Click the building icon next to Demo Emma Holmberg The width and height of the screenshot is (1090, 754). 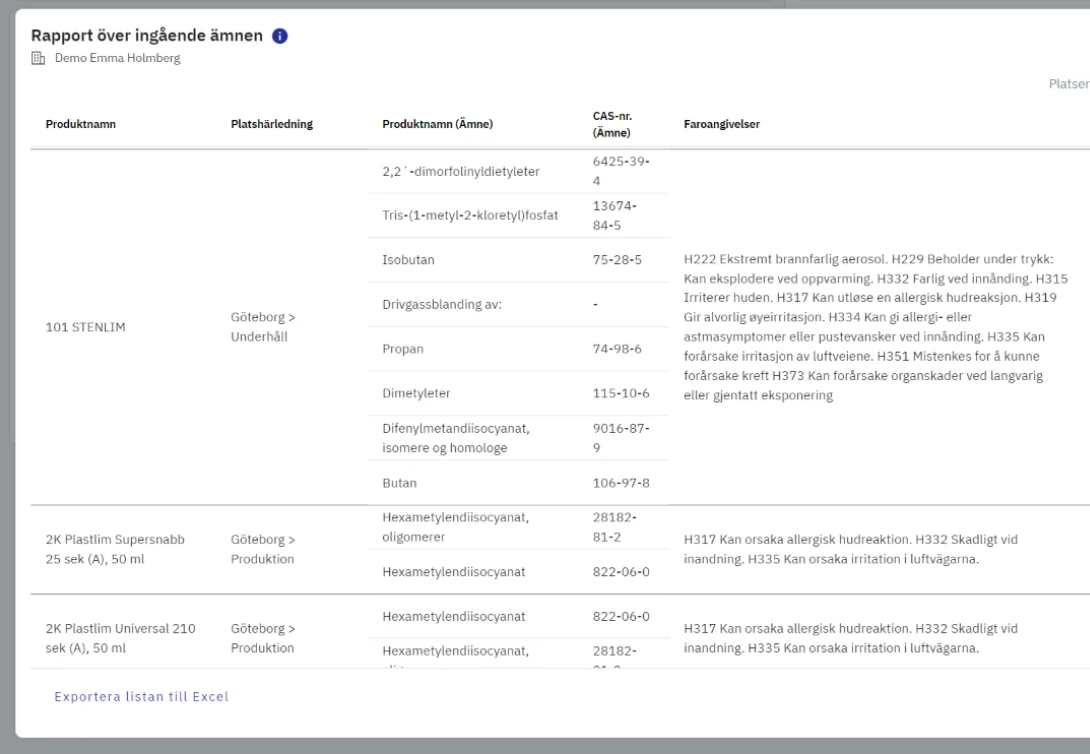pos(38,59)
